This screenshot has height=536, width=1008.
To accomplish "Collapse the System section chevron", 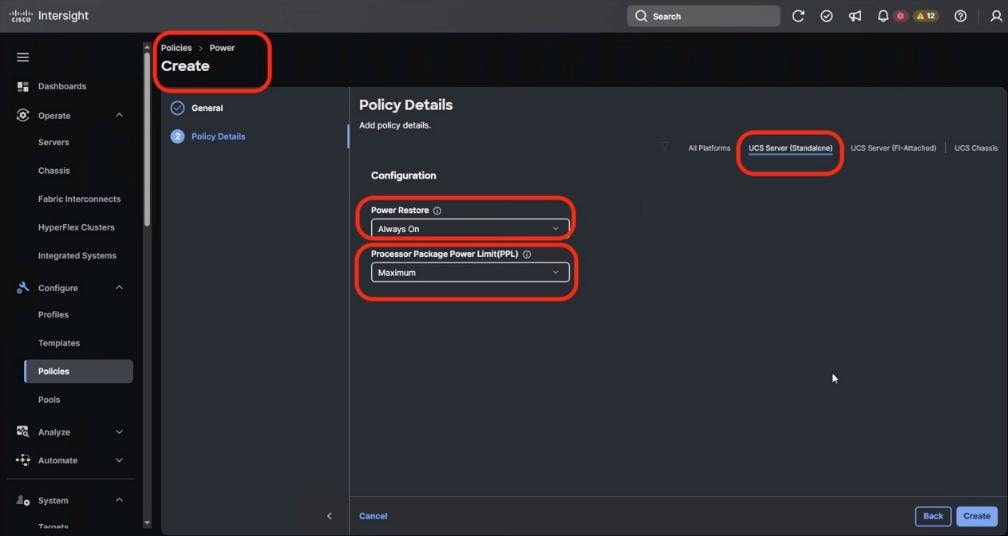I will [x=119, y=500].
